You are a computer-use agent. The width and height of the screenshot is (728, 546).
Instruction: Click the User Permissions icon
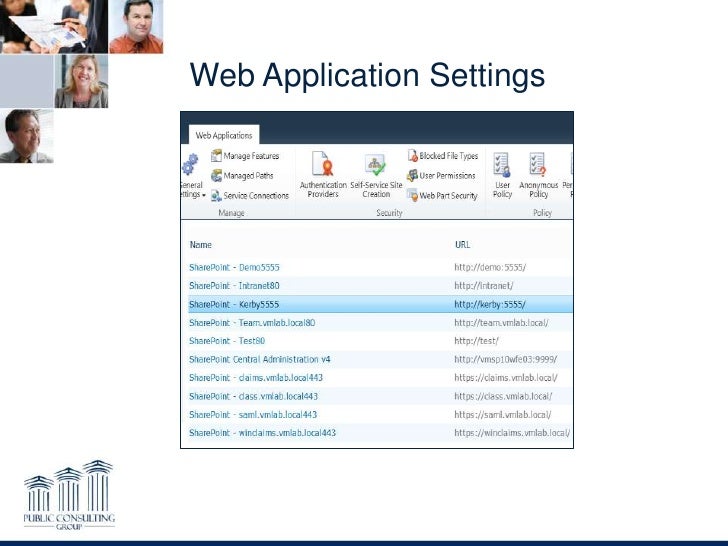(x=412, y=176)
